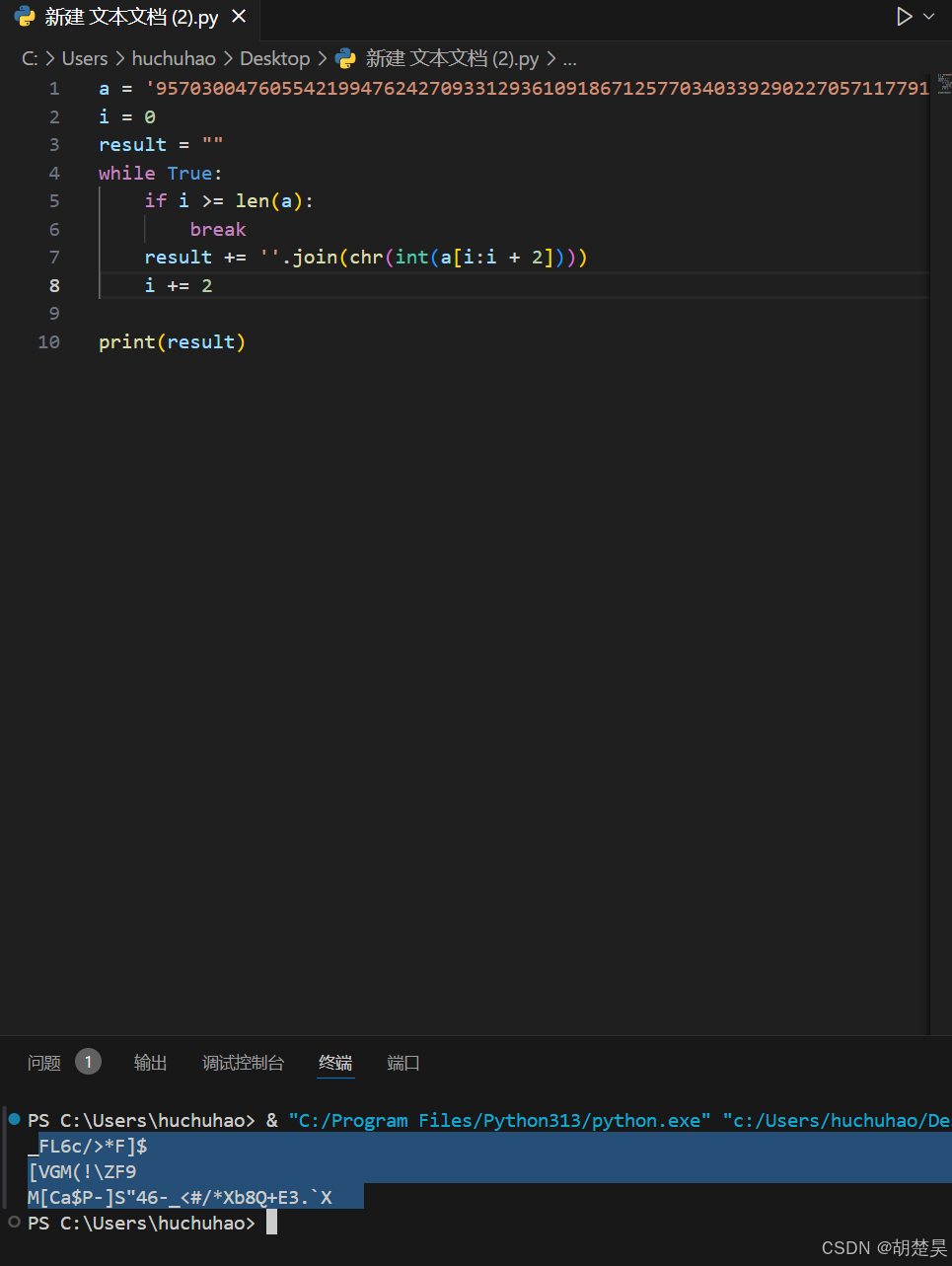
Task: Click line number 10 in gutter
Action: (49, 342)
